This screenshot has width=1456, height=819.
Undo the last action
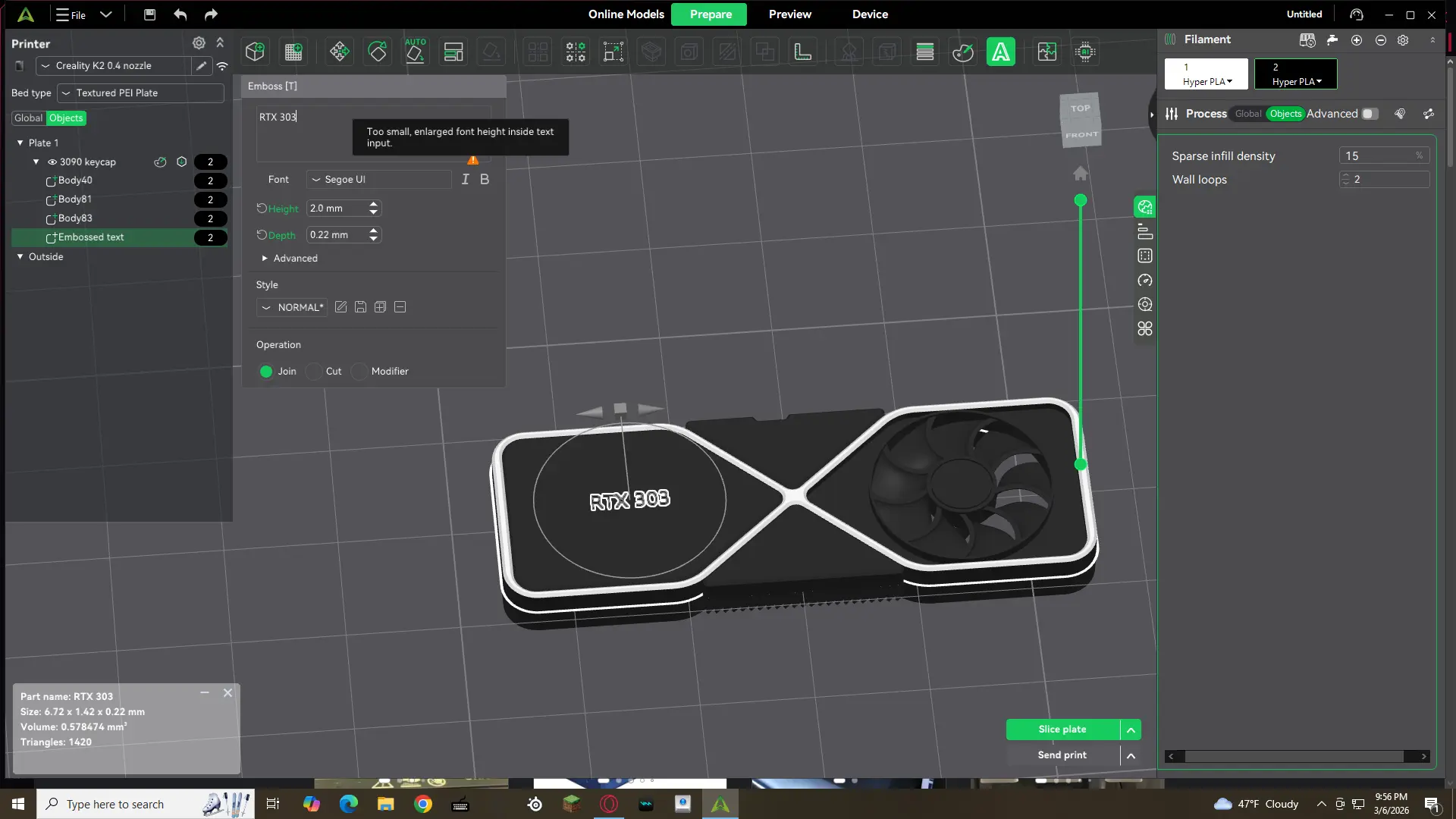pos(180,14)
